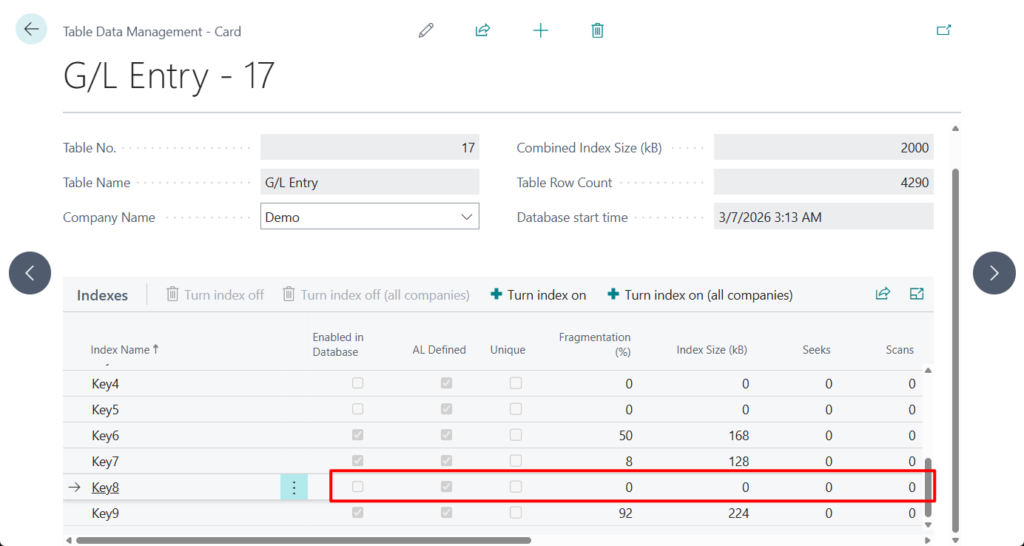Click the Database start time field
The width and height of the screenshot is (1024, 546).
pos(824,217)
